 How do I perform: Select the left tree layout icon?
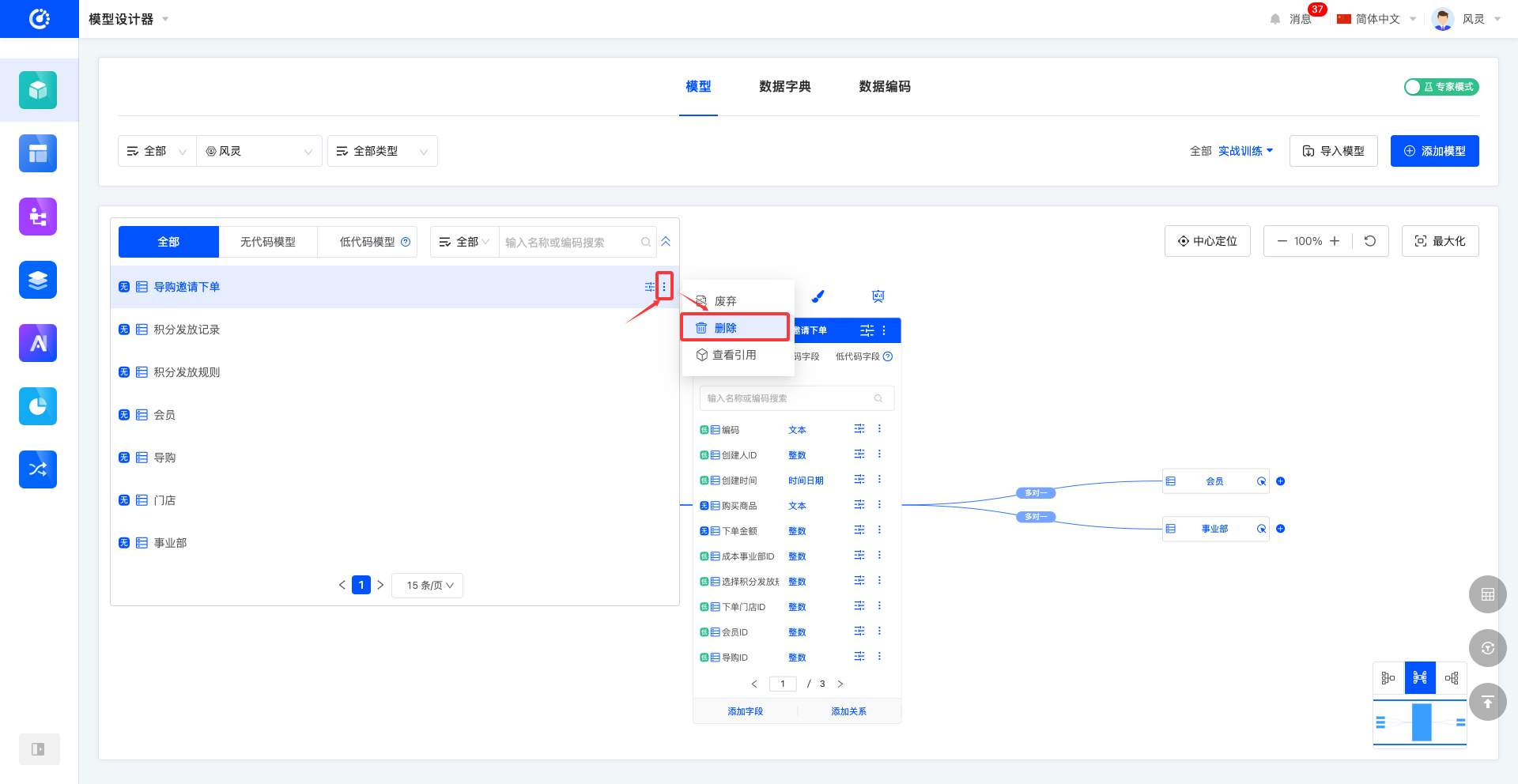[x=1388, y=678]
